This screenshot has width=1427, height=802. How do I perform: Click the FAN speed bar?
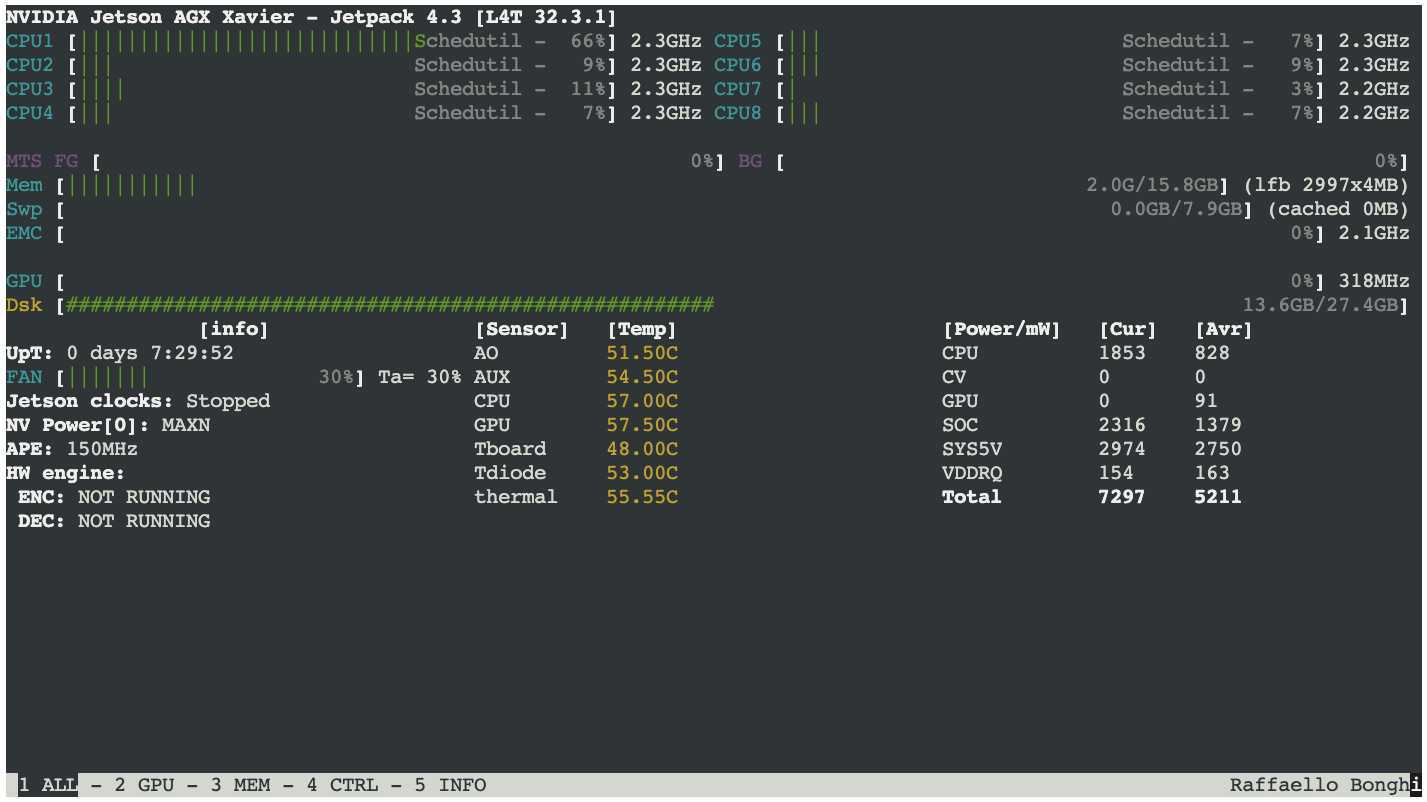108,377
